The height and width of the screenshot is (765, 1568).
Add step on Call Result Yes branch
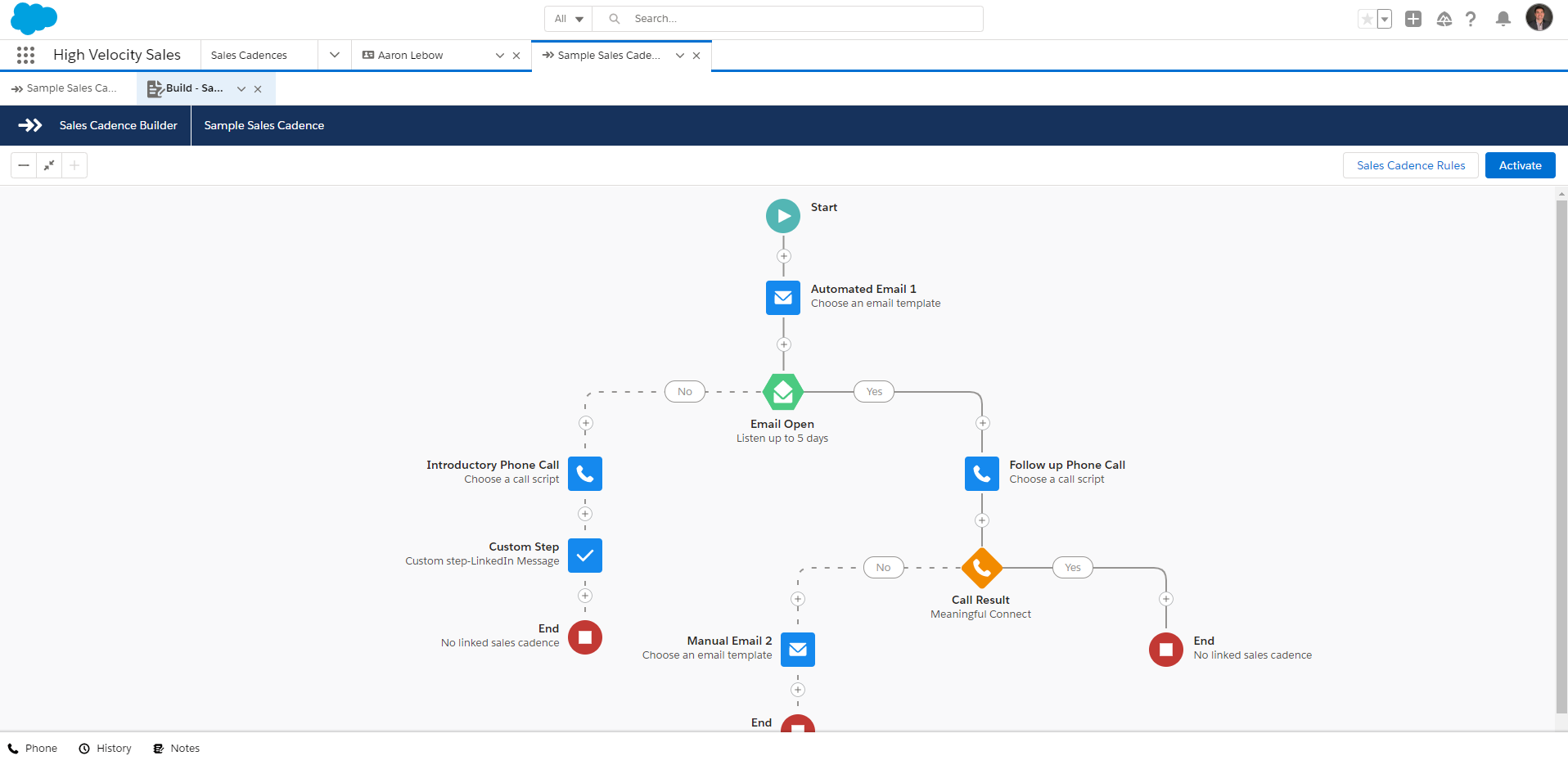[1166, 599]
